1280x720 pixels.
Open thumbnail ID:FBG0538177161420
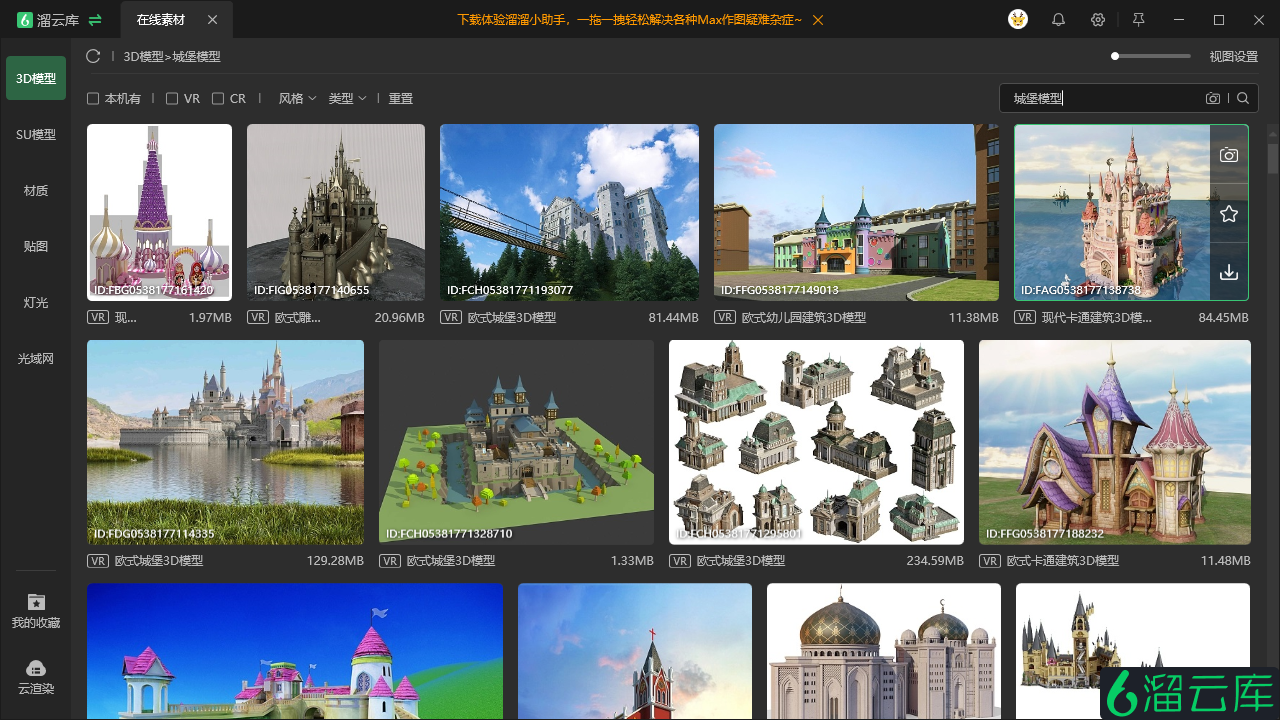(x=159, y=212)
